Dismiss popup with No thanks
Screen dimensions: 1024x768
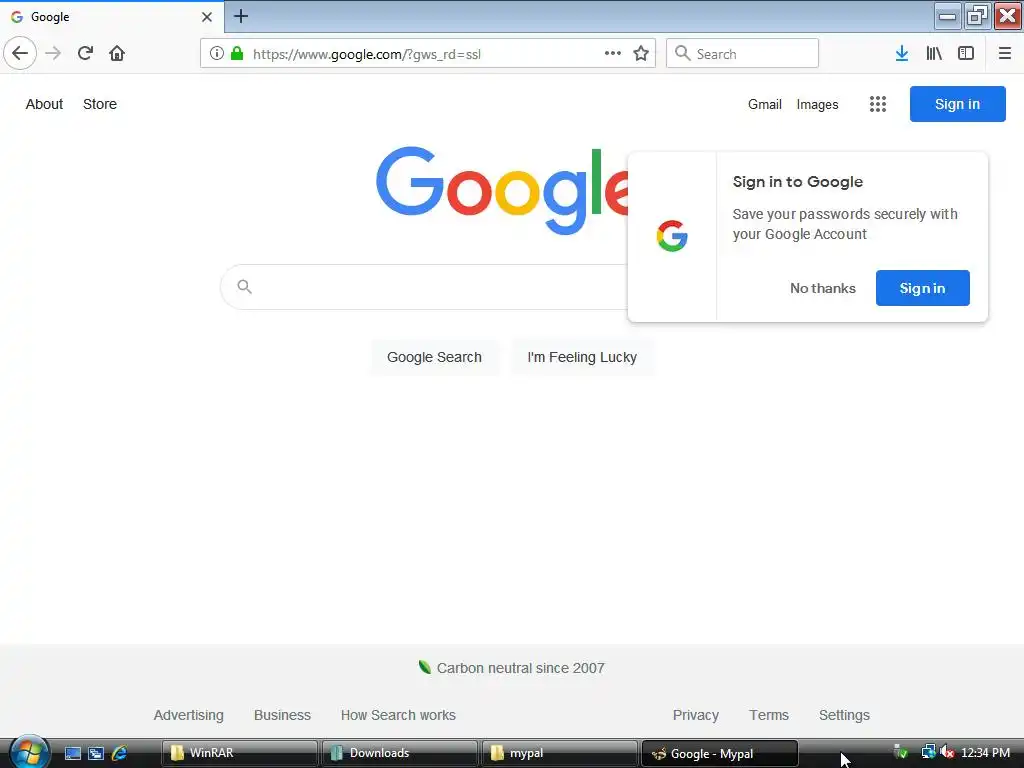point(823,288)
